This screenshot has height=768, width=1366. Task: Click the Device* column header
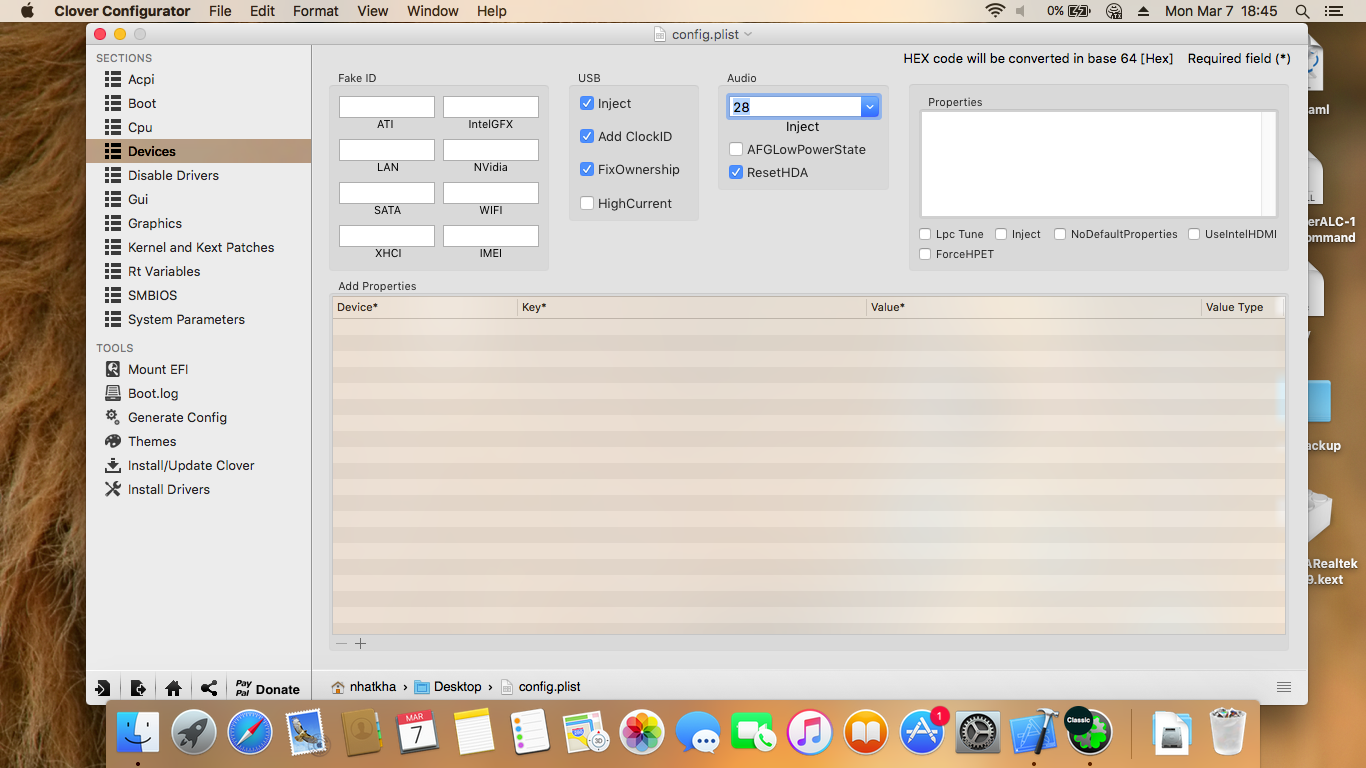425,307
